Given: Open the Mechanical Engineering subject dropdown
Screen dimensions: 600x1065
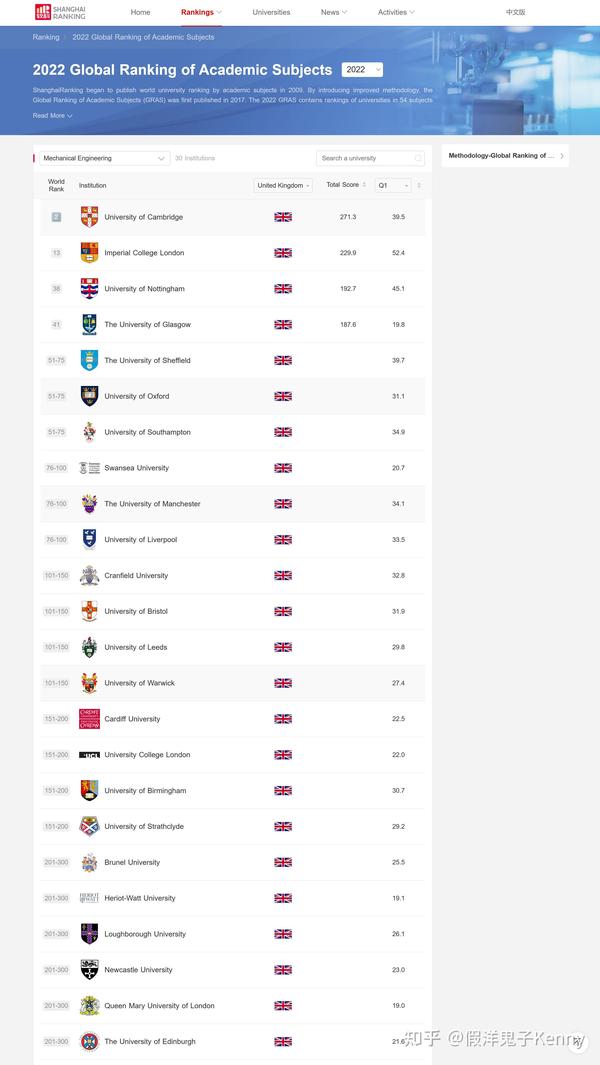Looking at the screenshot, I should point(105,158).
